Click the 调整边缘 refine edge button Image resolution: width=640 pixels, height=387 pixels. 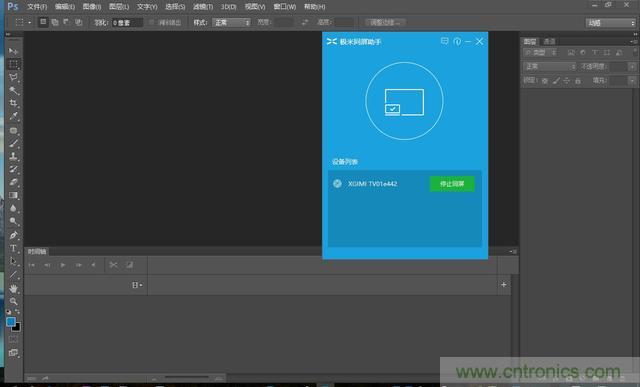click(x=385, y=22)
